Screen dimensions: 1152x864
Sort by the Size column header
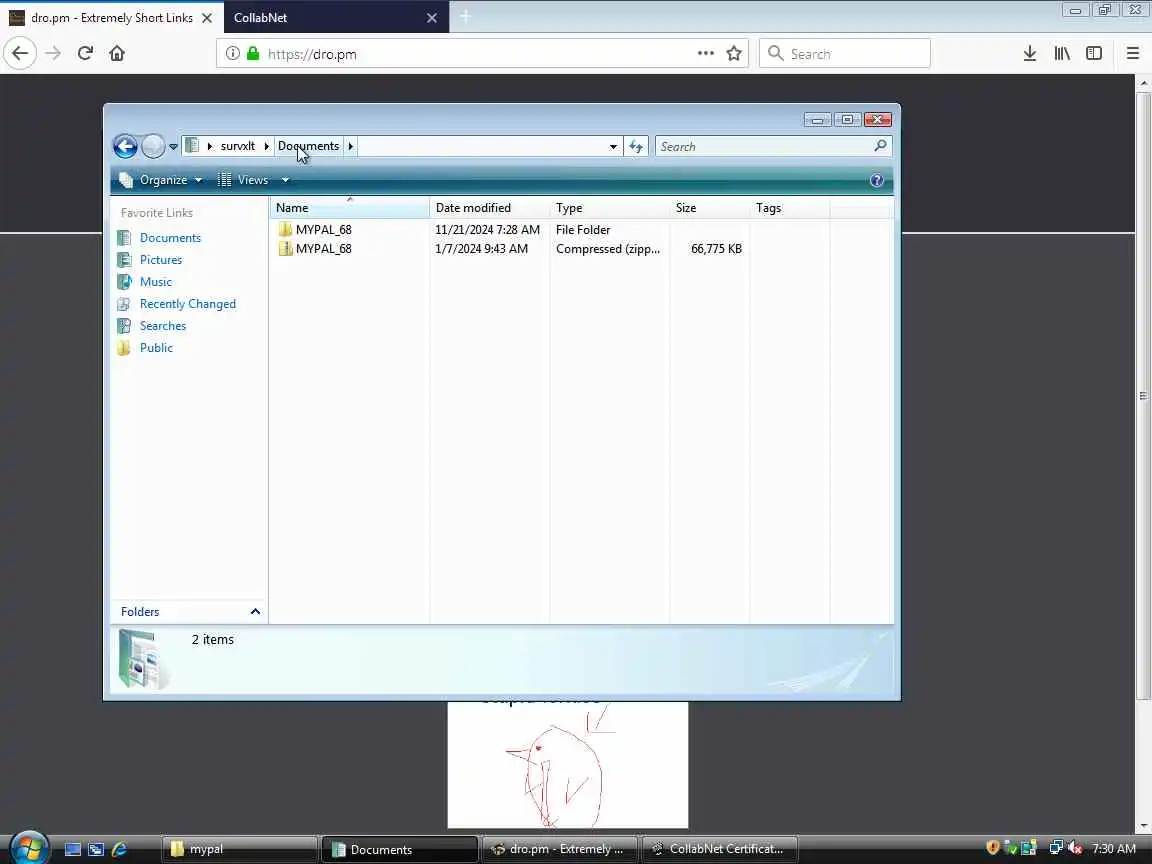pyautogui.click(x=710, y=208)
